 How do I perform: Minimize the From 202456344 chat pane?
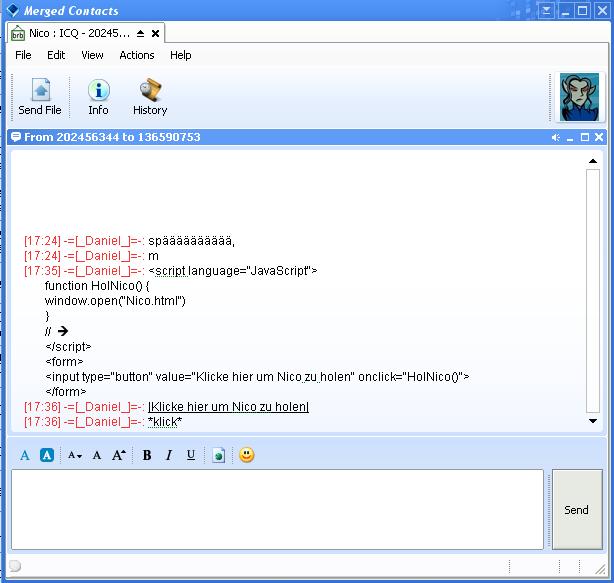(570, 137)
